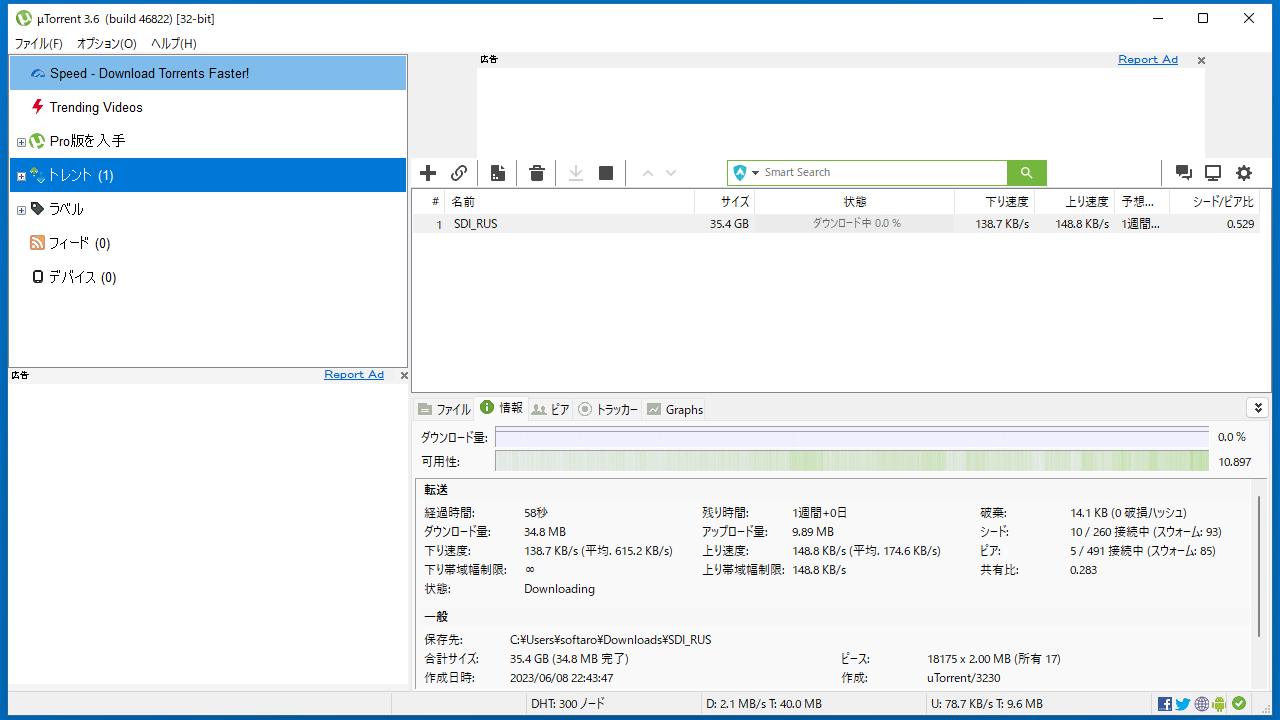Viewport: 1280px width, 720px height.
Task: Click the ダウンロード量 progress bar
Action: pos(852,437)
